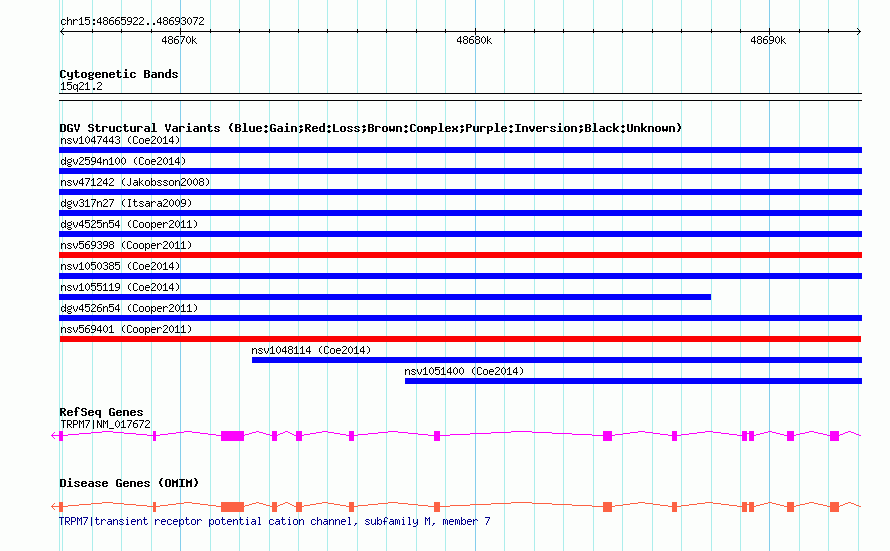Open the dgv2594n100 (Coe2014) variant label
Image resolution: width=890 pixels, height=551 pixels.
123,161
